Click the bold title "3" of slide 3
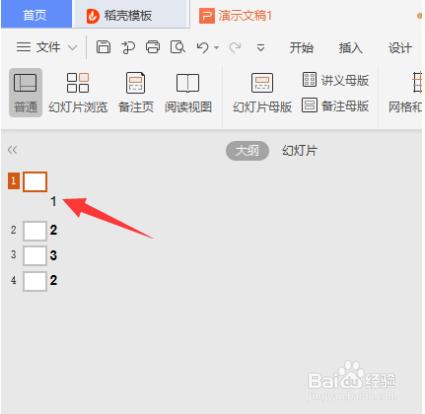 tap(53, 255)
